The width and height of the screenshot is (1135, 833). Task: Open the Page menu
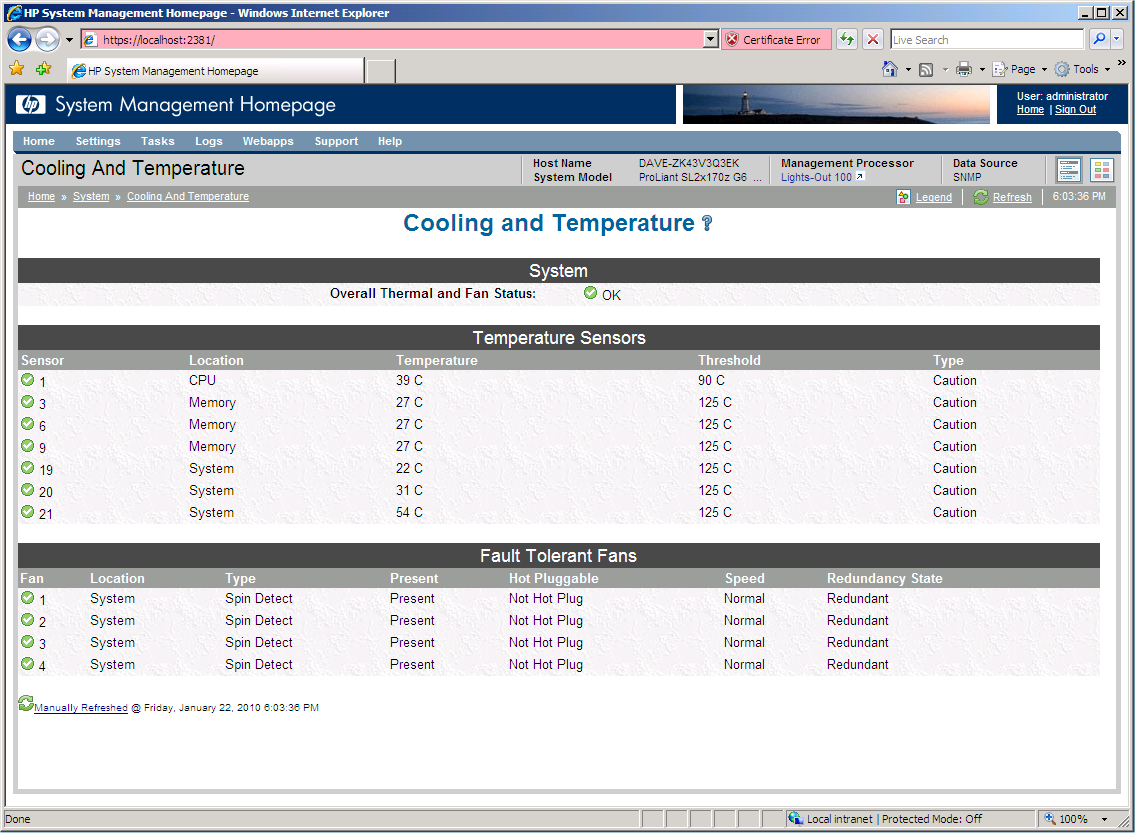pos(1020,69)
